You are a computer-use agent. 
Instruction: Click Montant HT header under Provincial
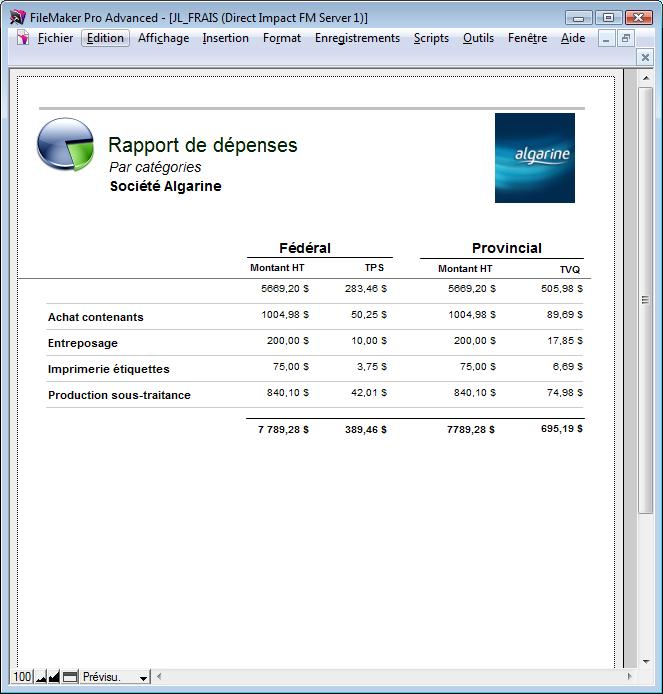[x=465, y=269]
